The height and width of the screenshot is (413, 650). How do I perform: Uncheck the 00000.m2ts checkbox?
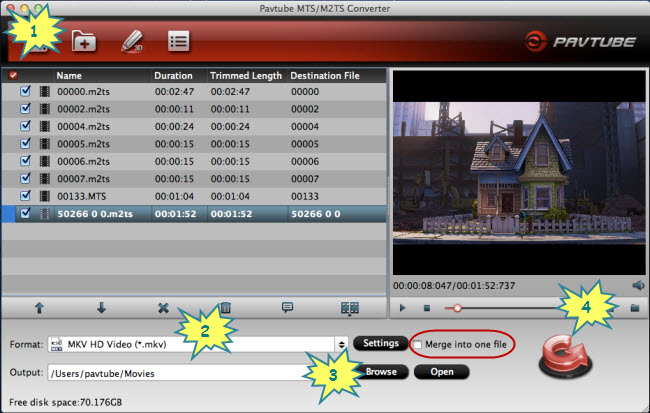(25, 91)
